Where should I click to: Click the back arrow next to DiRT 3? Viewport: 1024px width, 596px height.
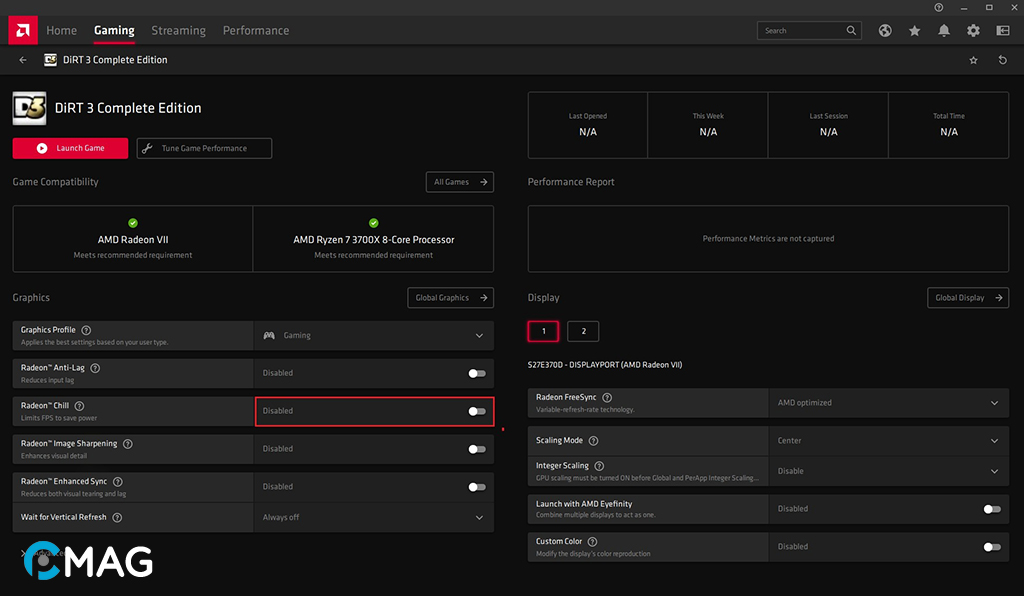[x=23, y=60]
